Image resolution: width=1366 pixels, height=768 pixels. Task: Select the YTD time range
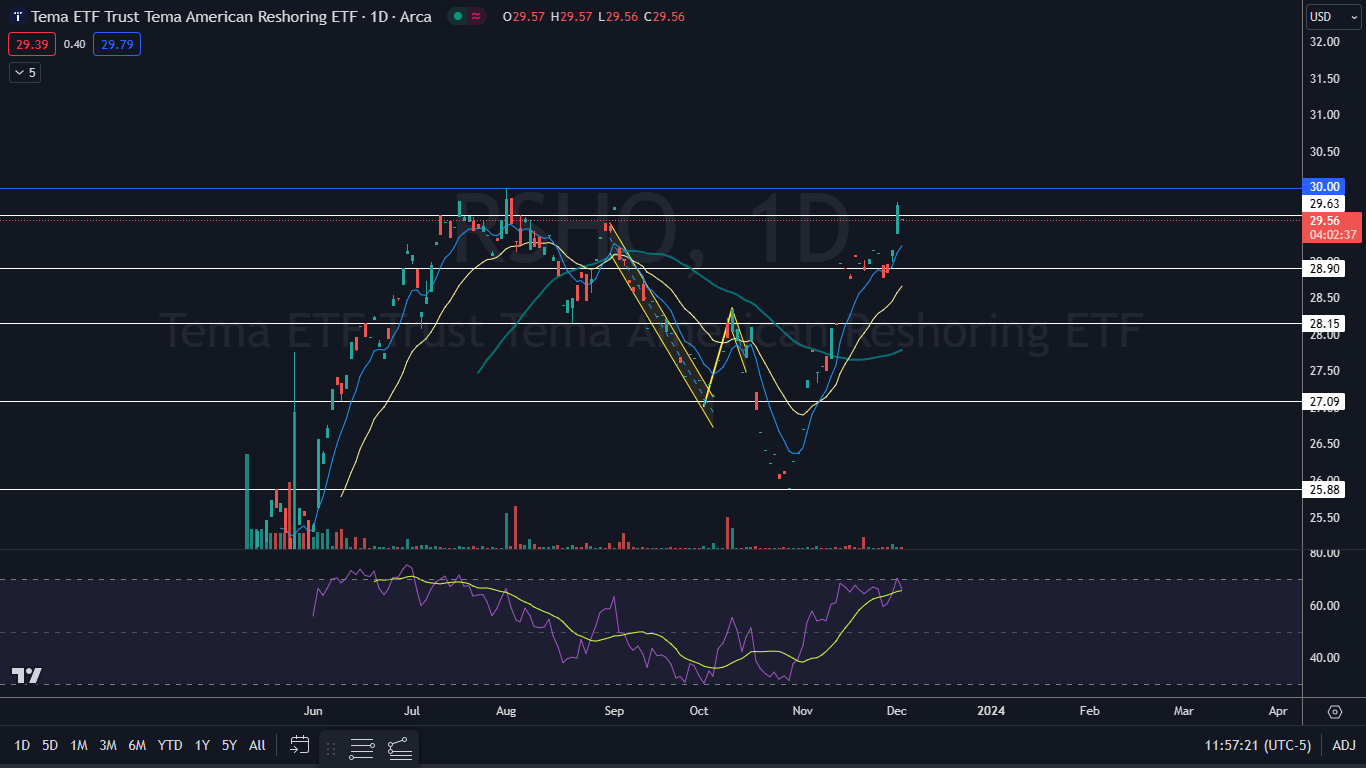pos(170,745)
